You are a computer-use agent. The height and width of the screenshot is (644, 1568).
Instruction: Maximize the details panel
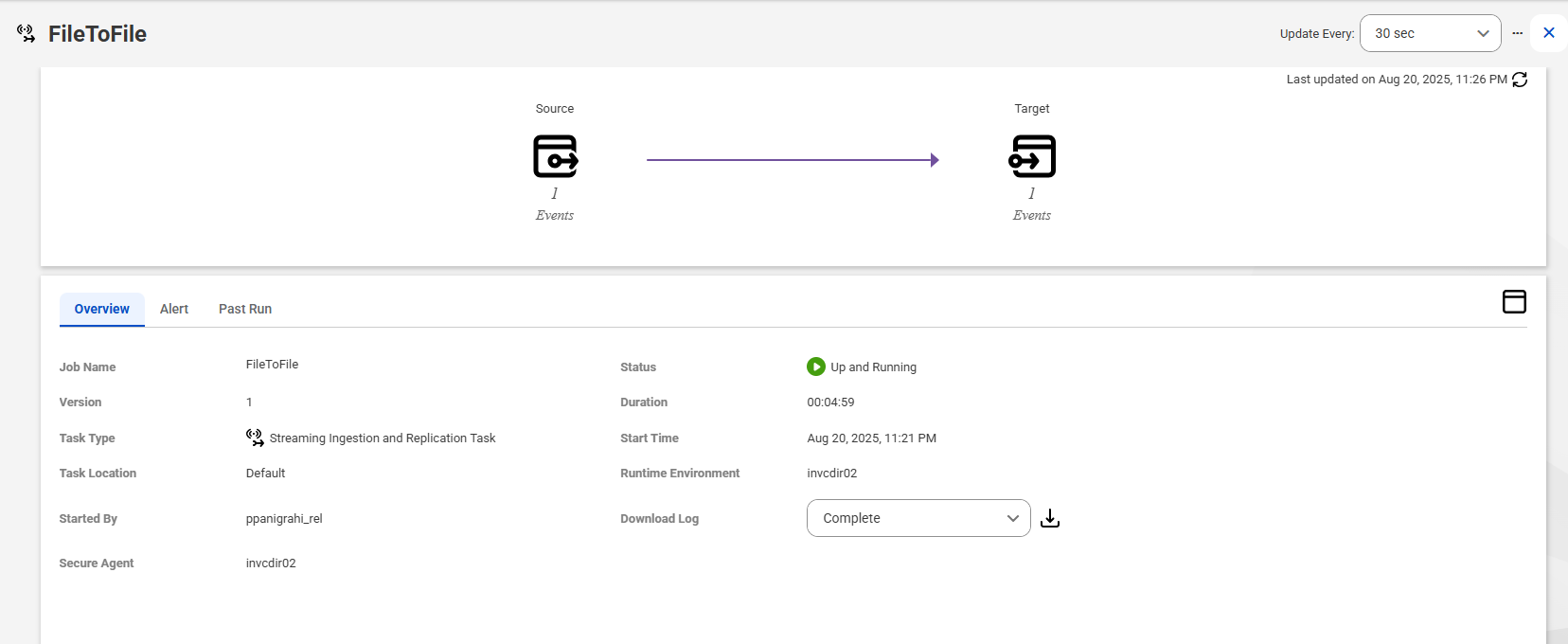click(1514, 301)
